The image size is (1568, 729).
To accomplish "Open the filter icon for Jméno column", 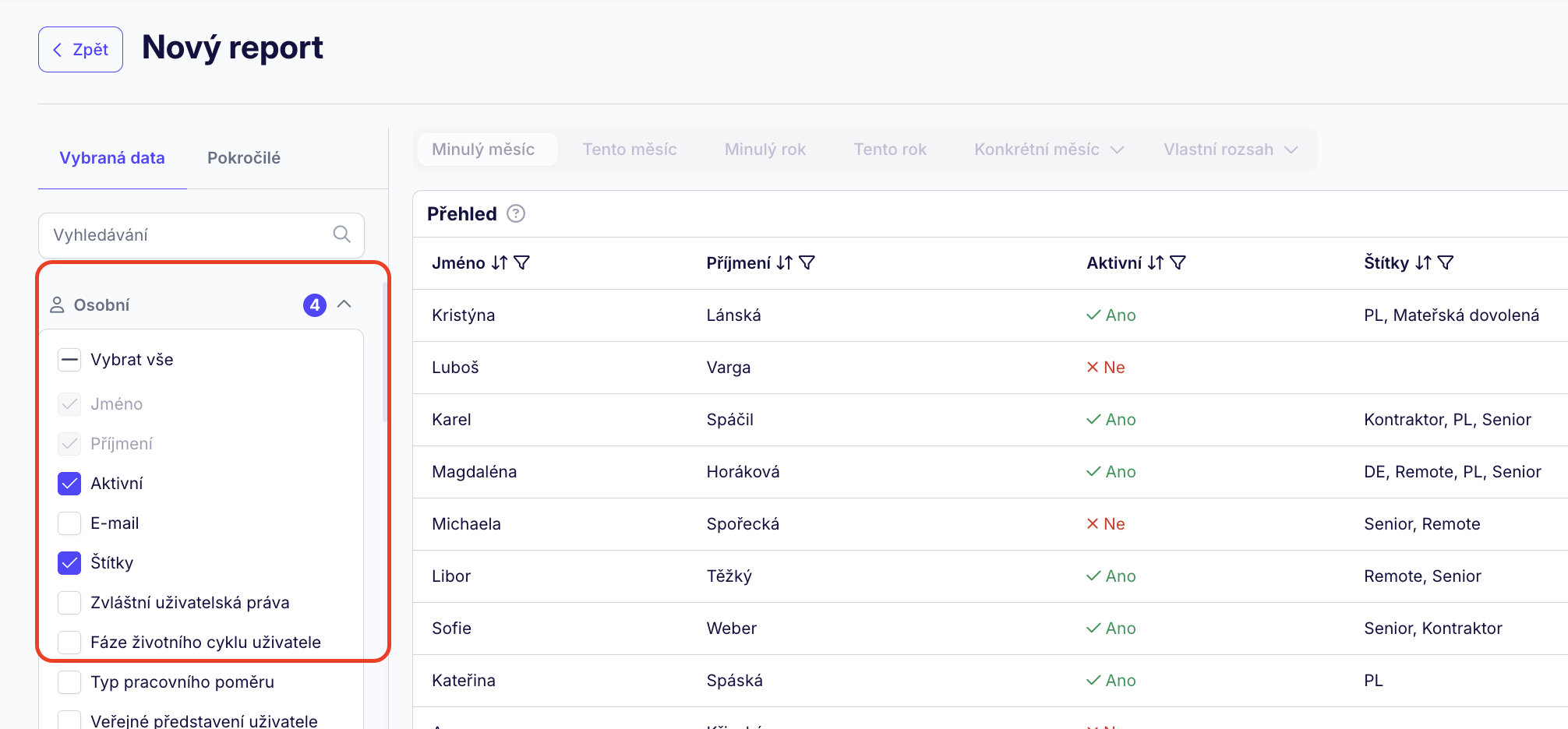I will (x=522, y=263).
